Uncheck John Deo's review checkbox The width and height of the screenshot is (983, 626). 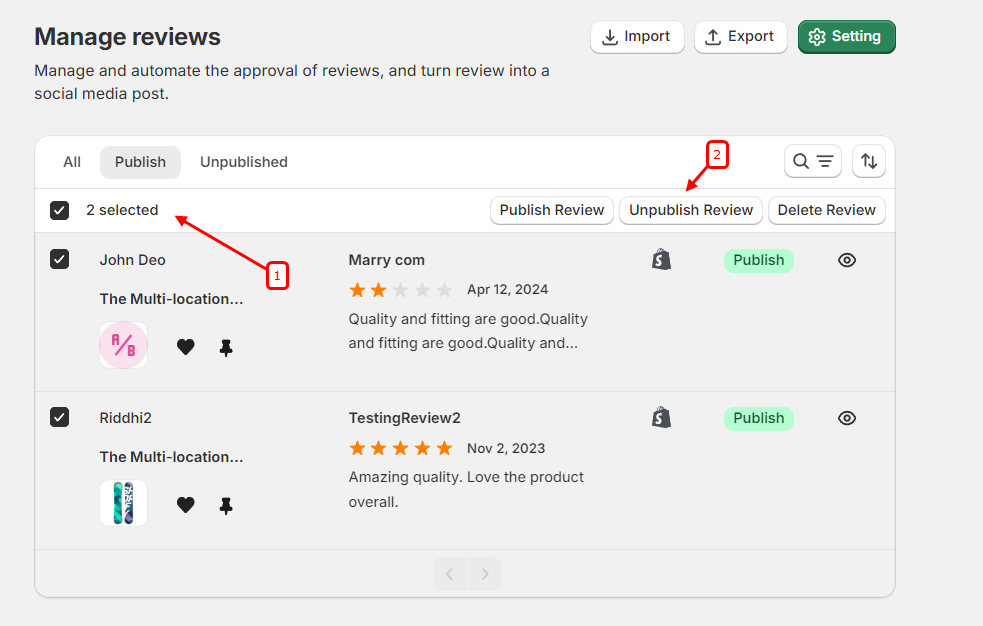coord(60,260)
